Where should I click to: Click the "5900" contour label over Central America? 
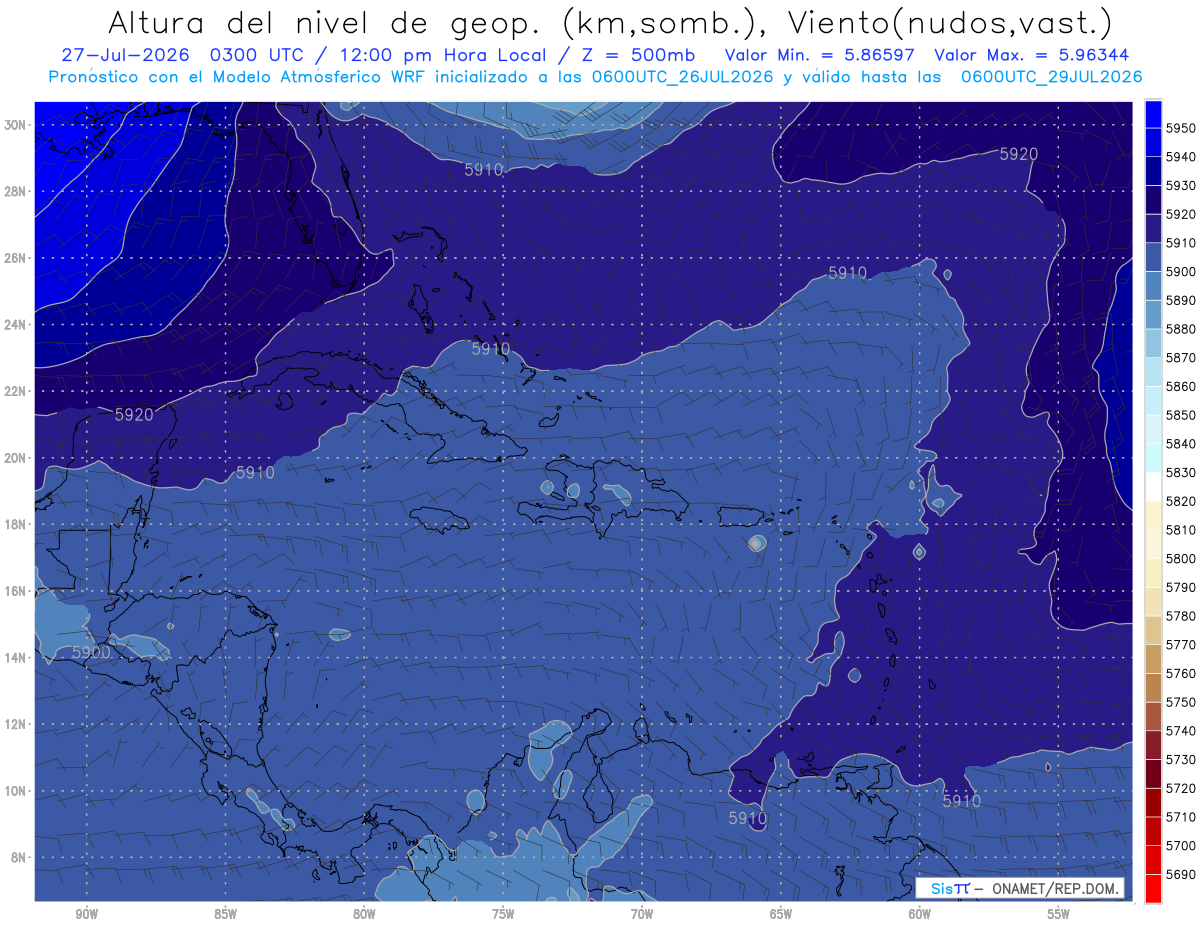(x=91, y=652)
